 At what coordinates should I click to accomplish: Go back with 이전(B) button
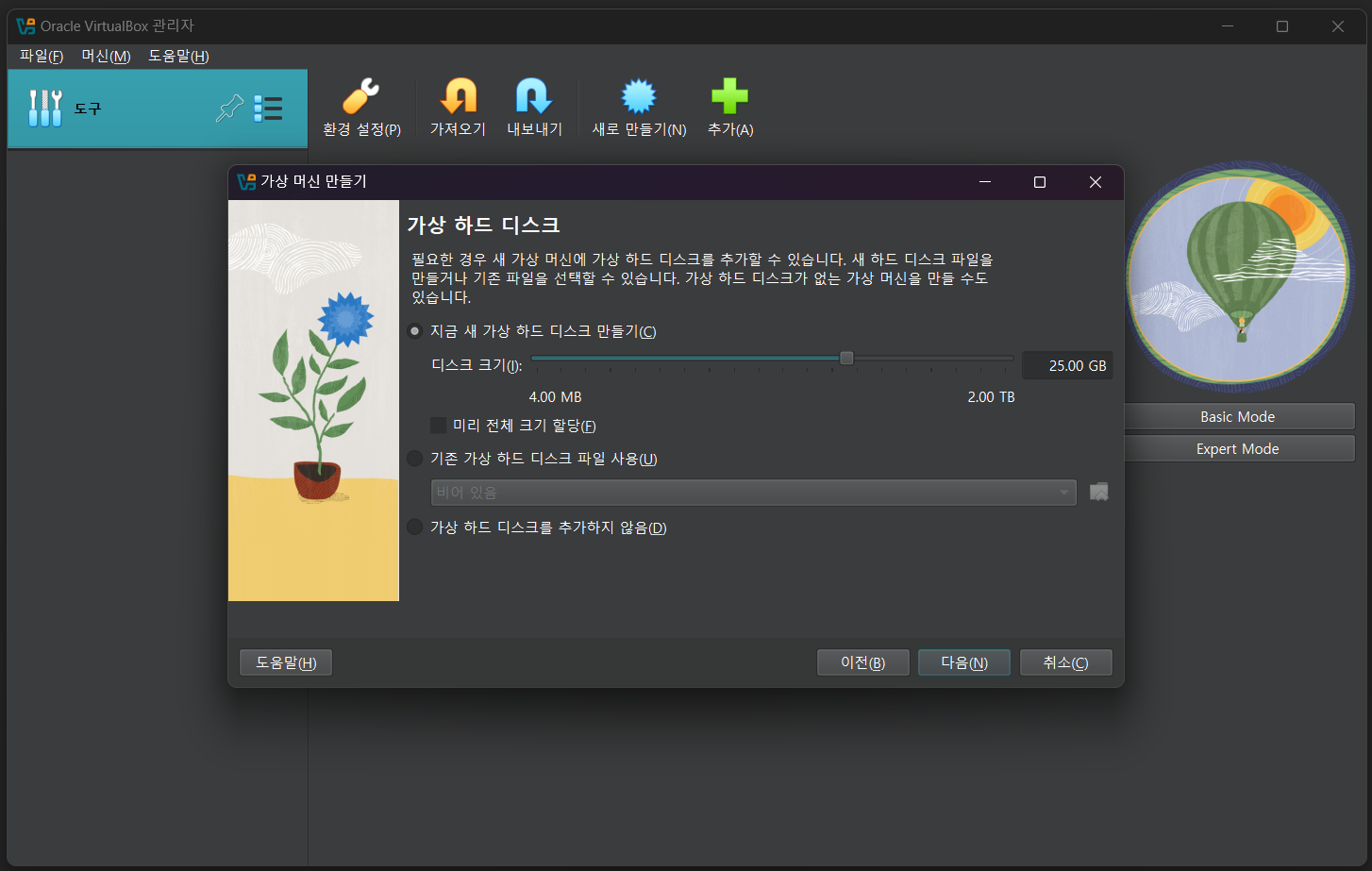[863, 662]
